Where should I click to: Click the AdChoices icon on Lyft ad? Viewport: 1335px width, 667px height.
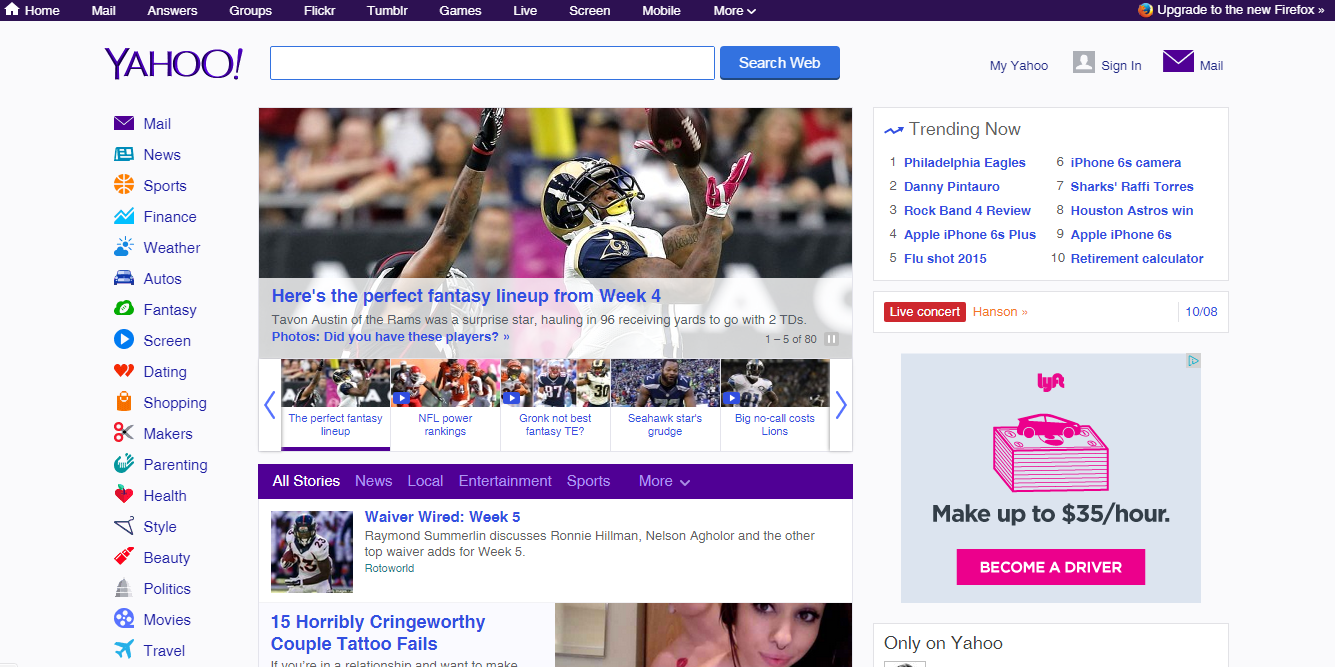pos(1194,361)
